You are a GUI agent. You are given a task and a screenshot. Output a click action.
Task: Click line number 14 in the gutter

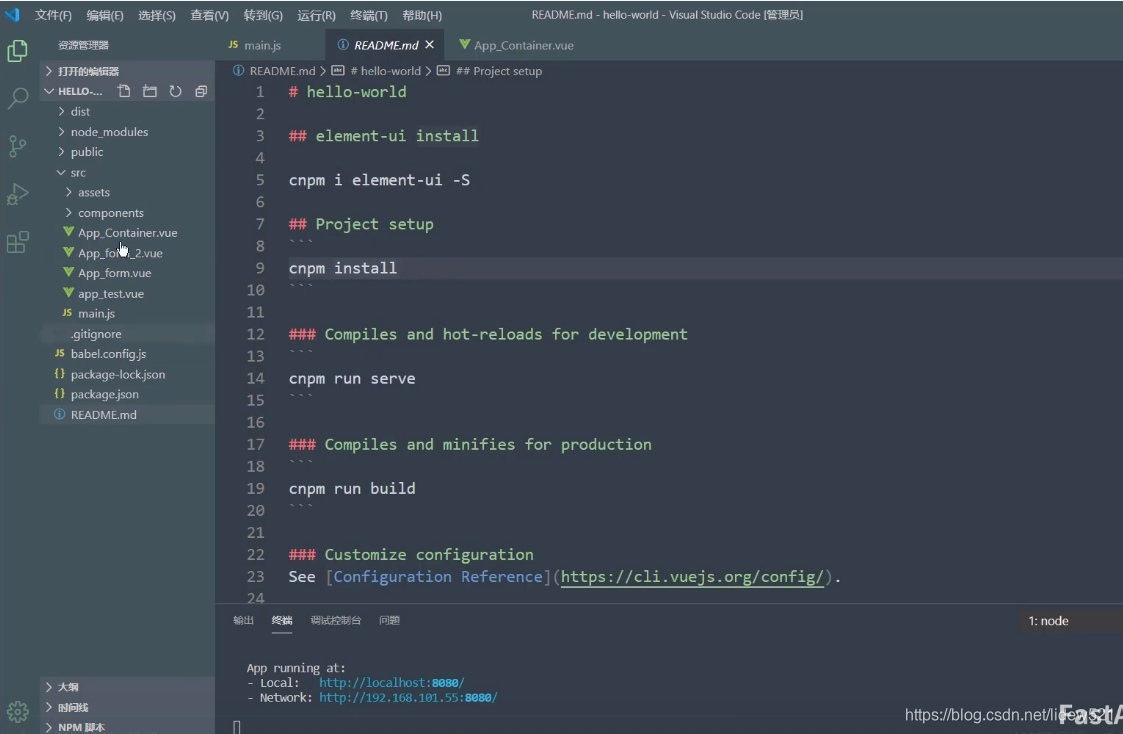point(256,378)
